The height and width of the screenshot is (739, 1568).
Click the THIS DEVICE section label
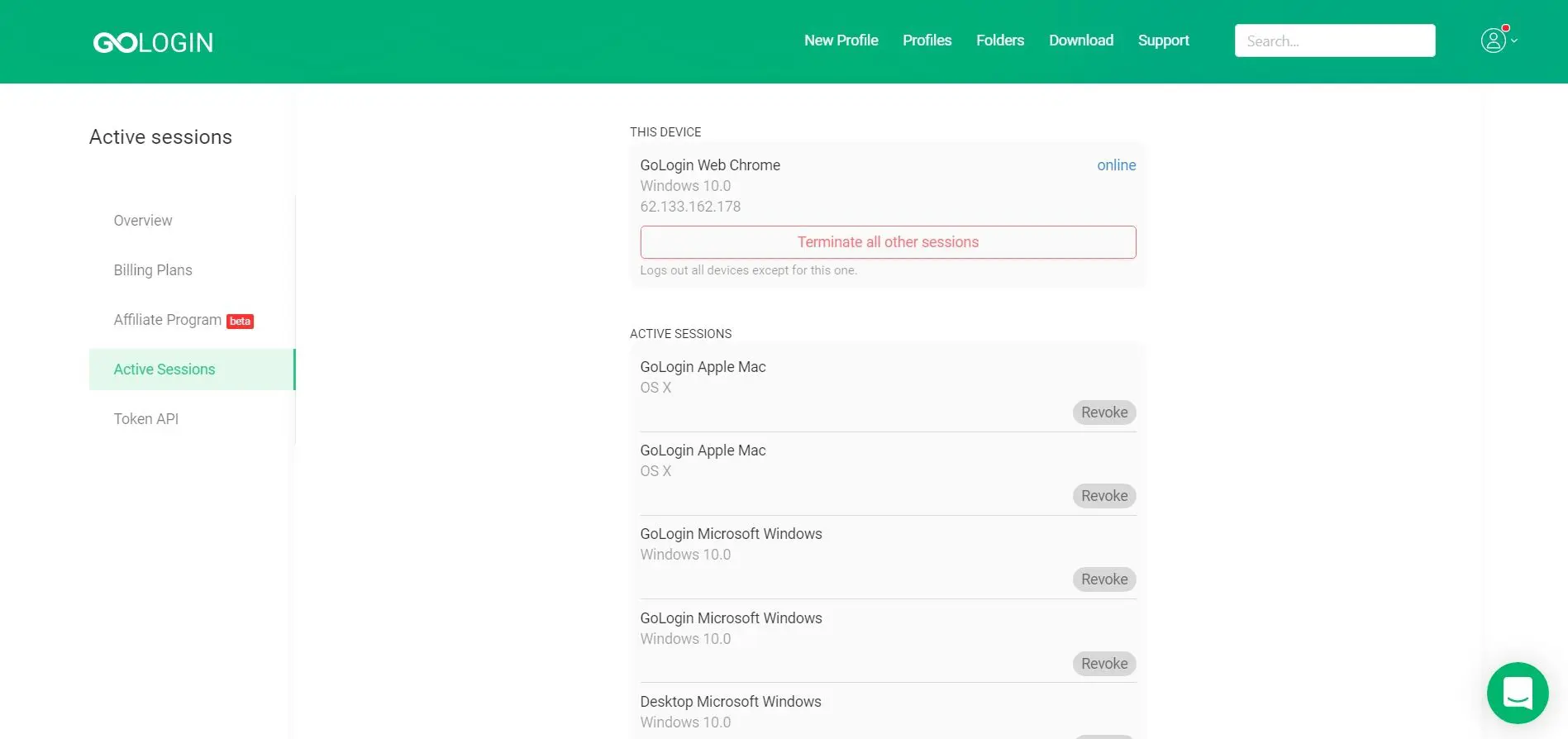click(x=665, y=132)
